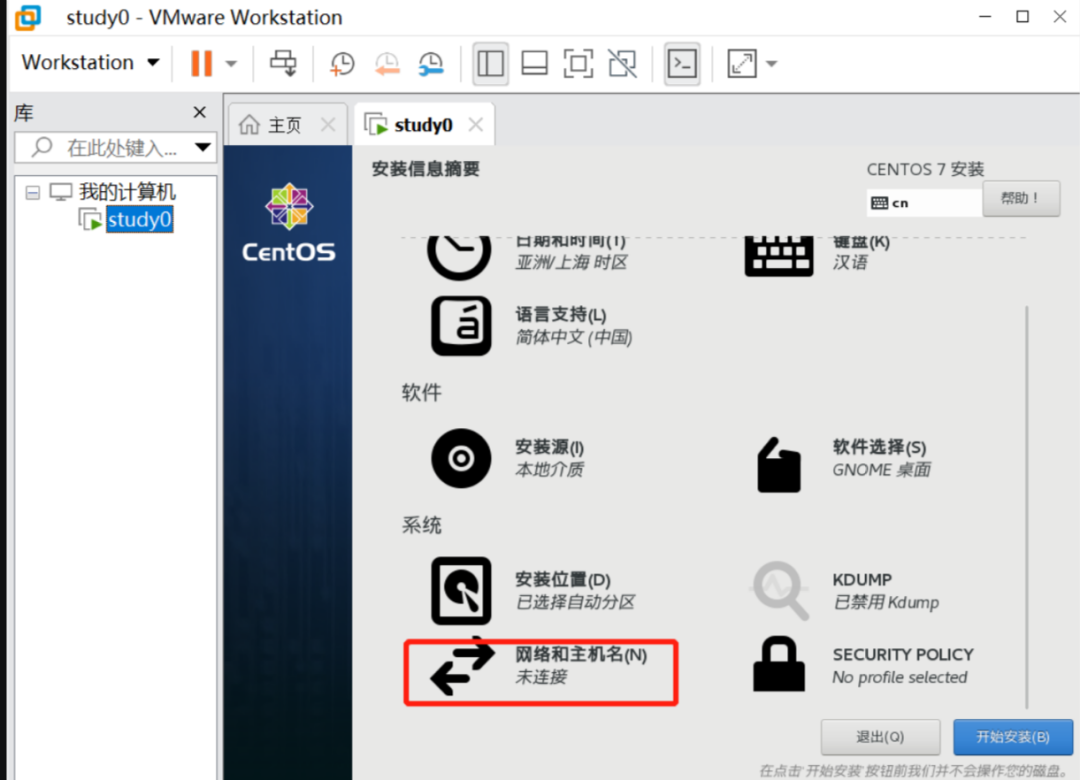Click the KDUMP label text
1080x780 pixels.
(x=862, y=579)
